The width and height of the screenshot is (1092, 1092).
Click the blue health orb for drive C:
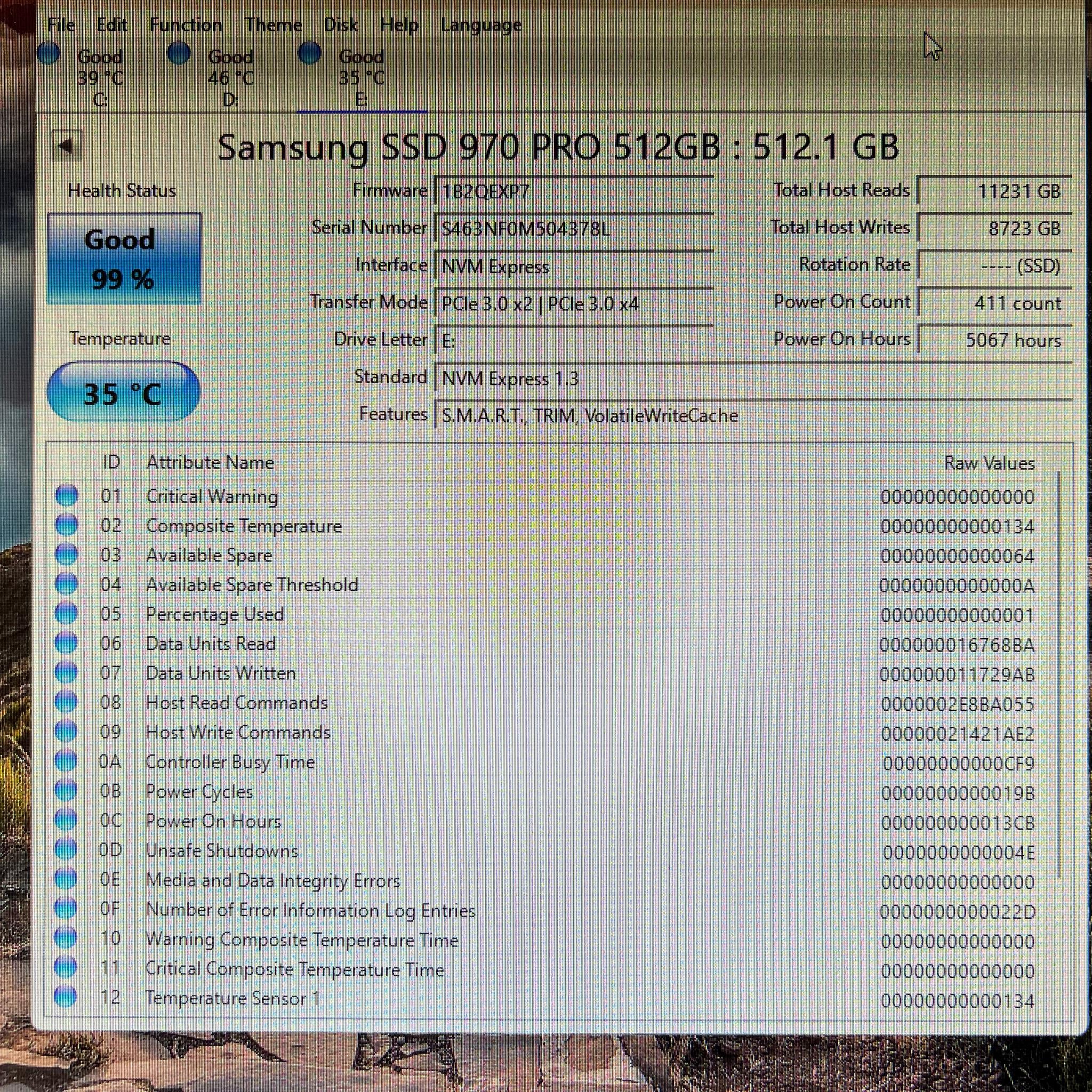[49, 54]
